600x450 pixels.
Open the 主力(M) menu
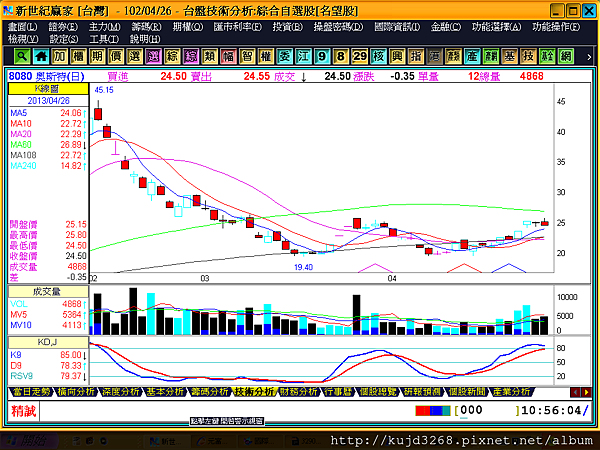click(x=104, y=27)
